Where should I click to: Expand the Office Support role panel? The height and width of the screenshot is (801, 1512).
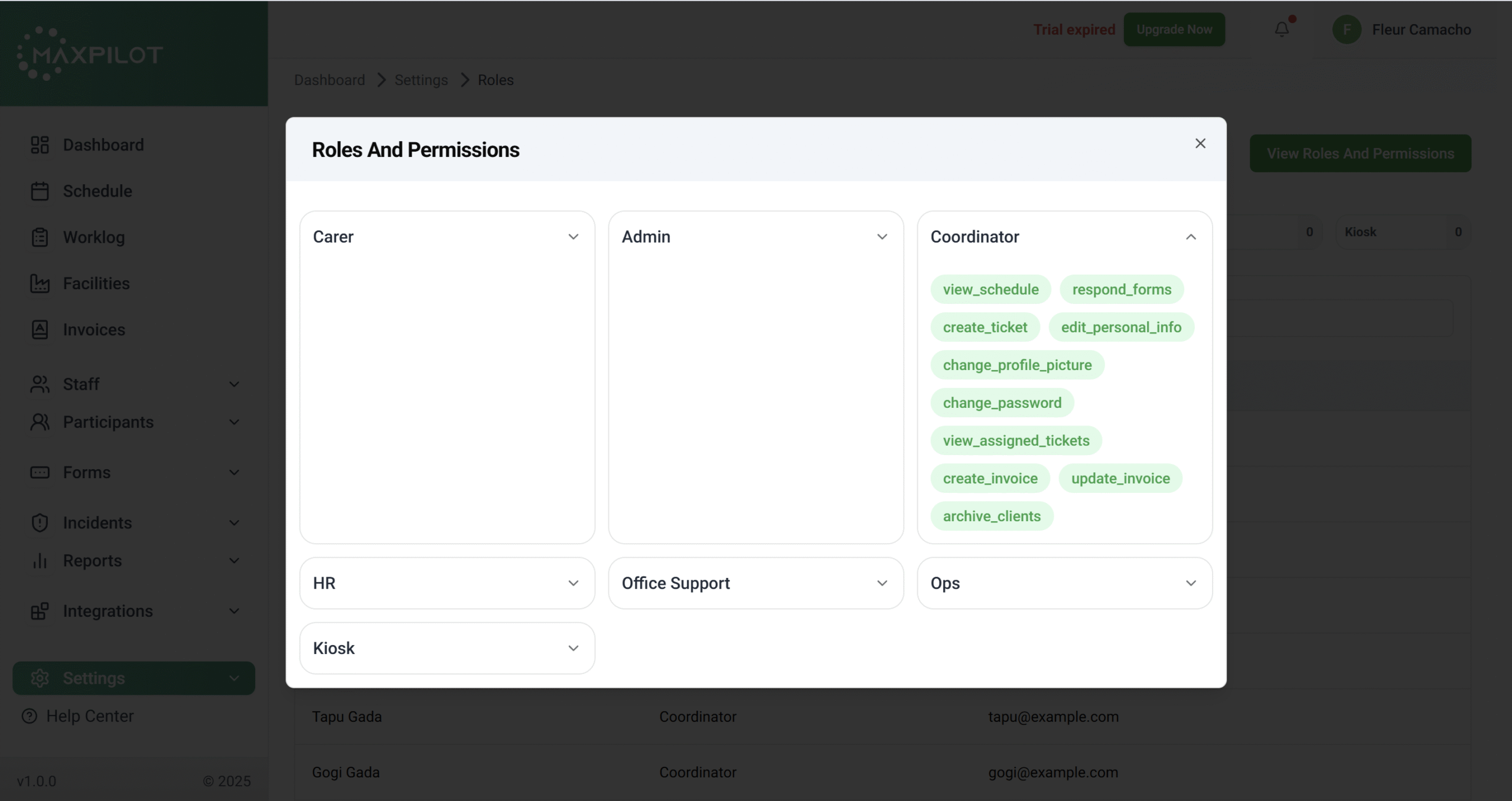coord(881,583)
